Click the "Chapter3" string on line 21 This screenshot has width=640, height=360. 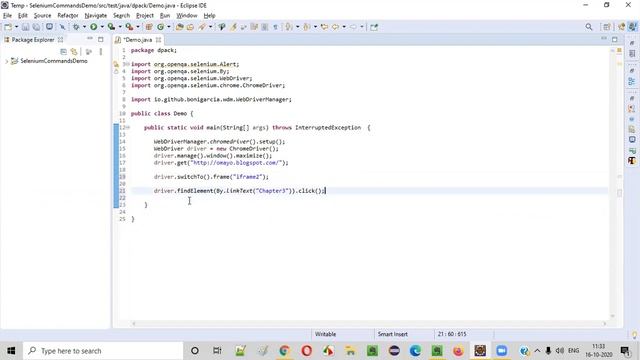pyautogui.click(x=272, y=191)
